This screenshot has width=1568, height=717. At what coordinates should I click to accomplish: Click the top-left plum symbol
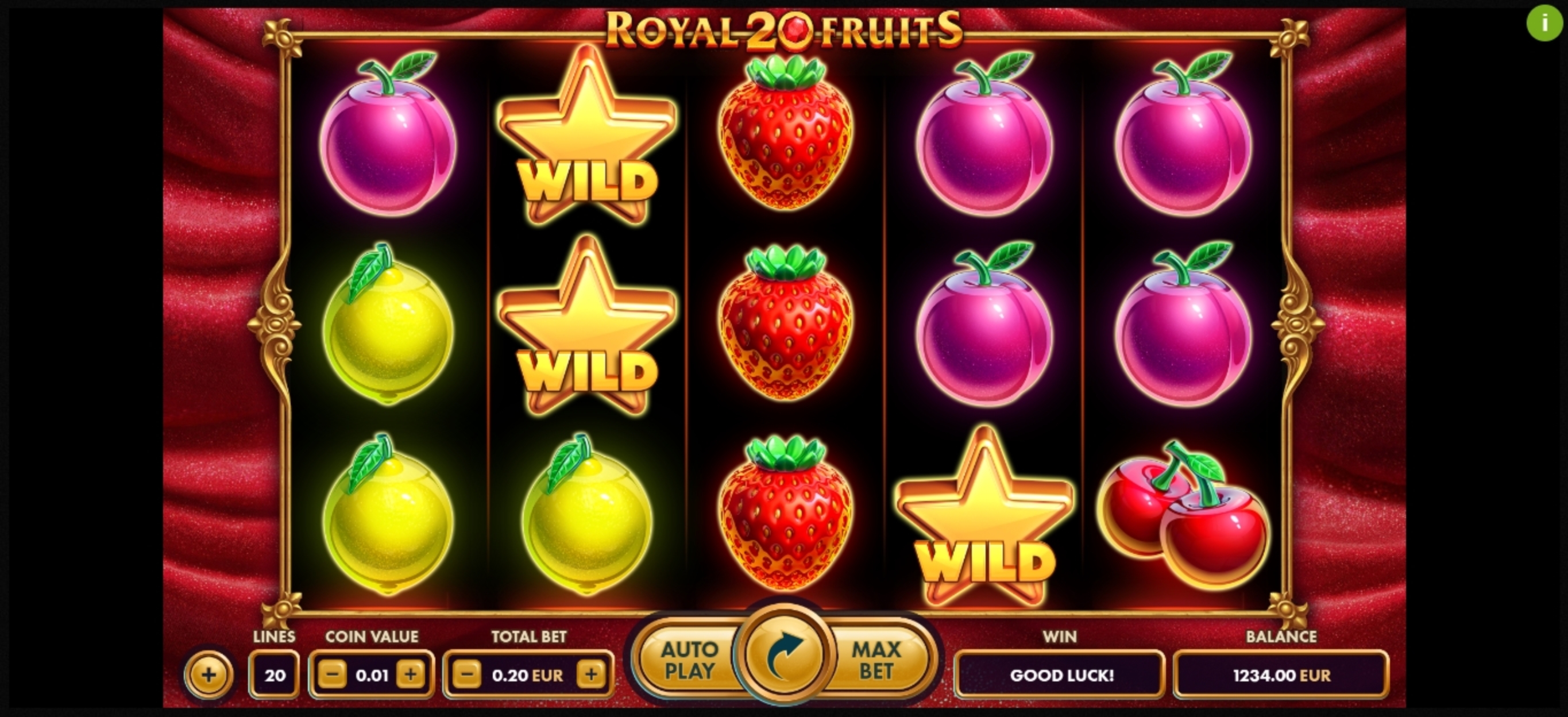tap(388, 134)
